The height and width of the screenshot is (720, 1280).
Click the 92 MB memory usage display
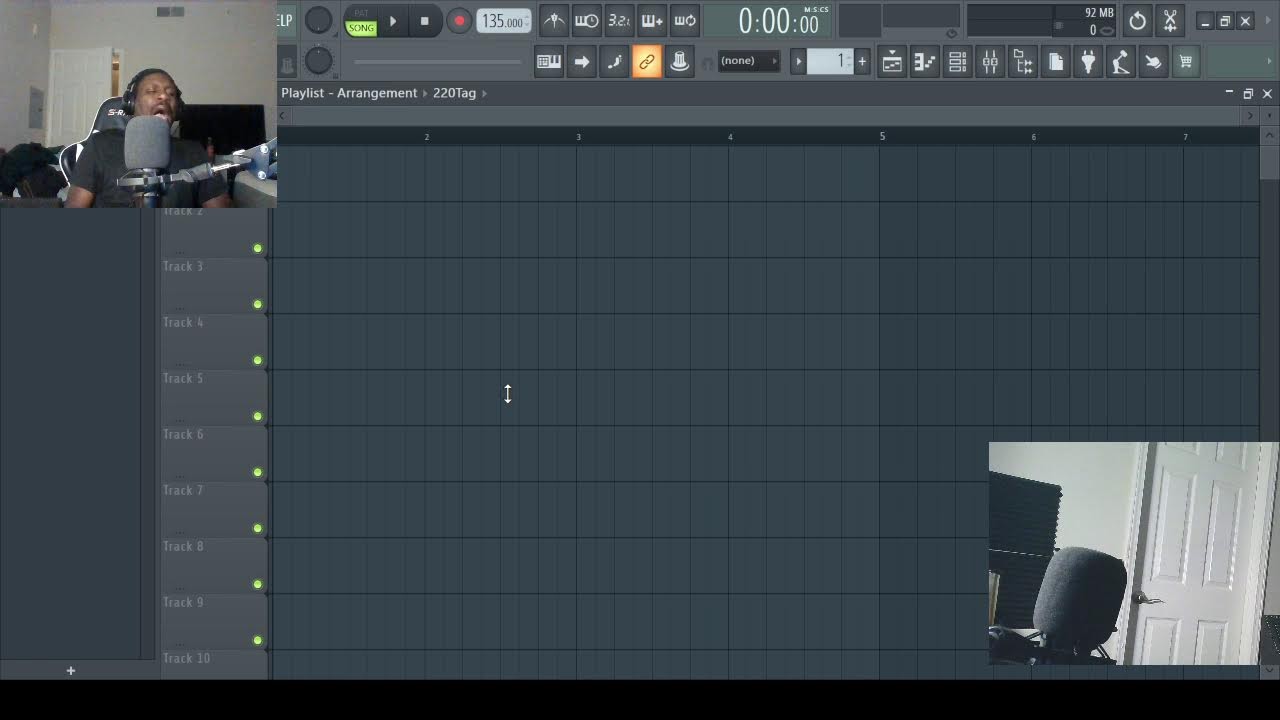click(x=1099, y=13)
